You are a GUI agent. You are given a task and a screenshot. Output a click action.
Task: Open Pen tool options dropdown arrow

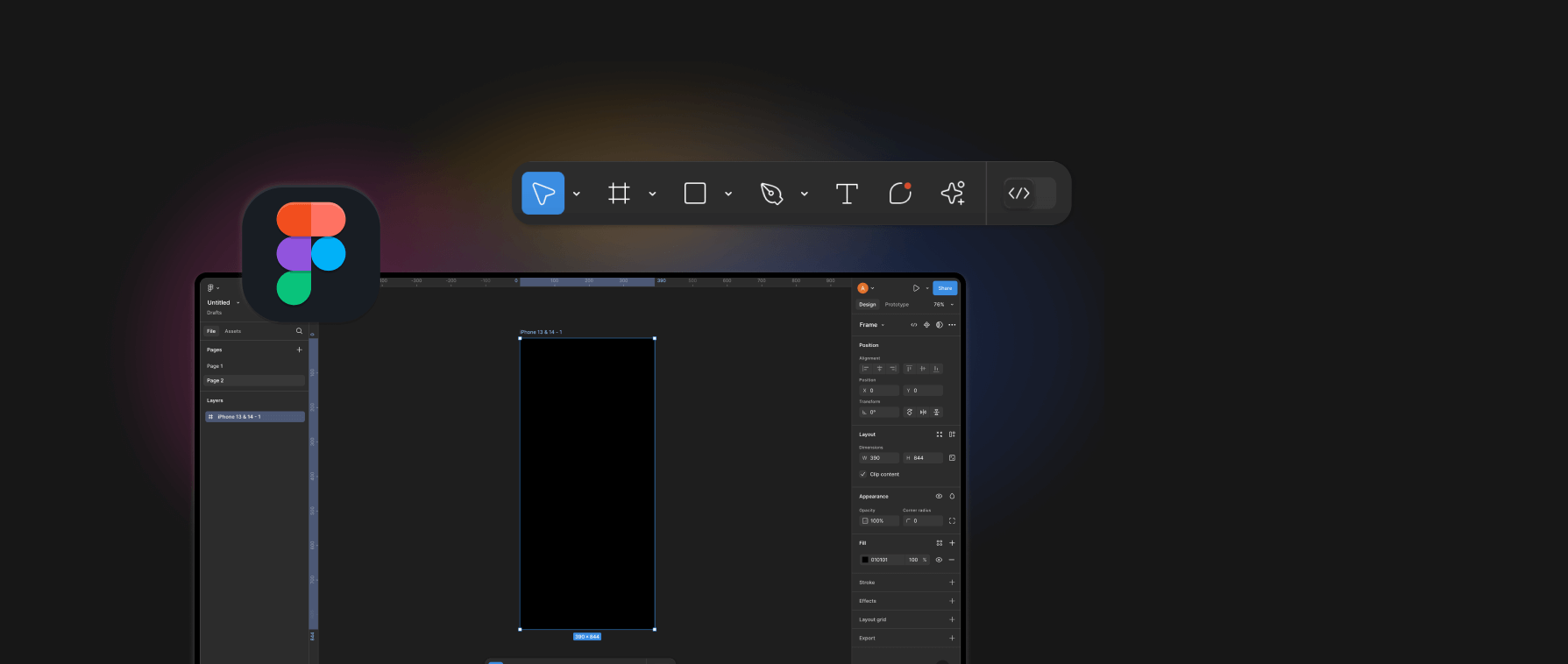tap(804, 194)
